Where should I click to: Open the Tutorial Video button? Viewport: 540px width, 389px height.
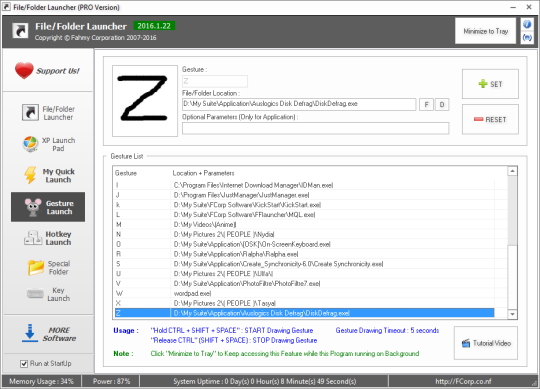coord(486,343)
